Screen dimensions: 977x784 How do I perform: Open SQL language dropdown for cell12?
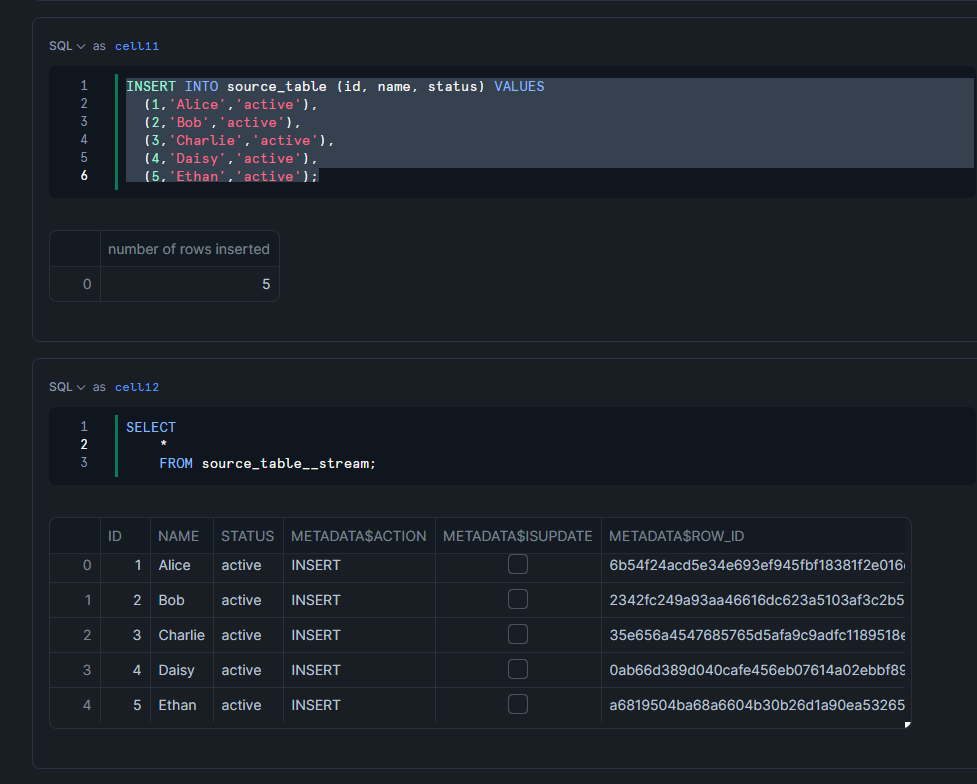[x=67, y=387]
